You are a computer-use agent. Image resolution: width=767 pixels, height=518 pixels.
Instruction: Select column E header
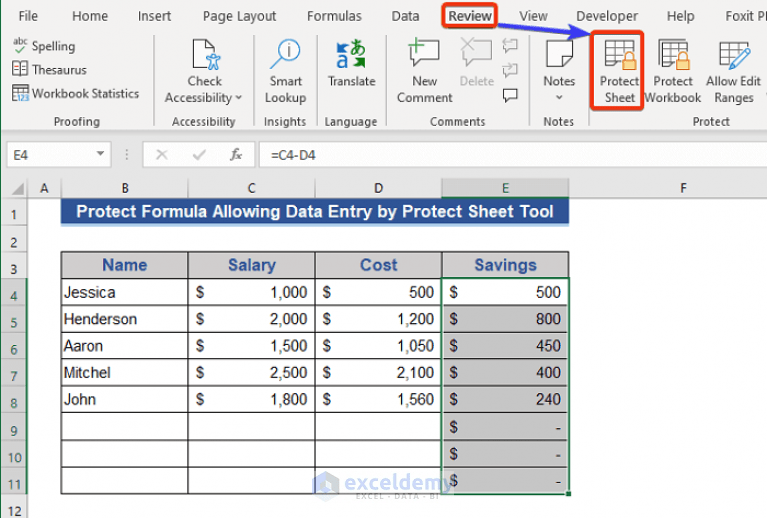pyautogui.click(x=505, y=188)
